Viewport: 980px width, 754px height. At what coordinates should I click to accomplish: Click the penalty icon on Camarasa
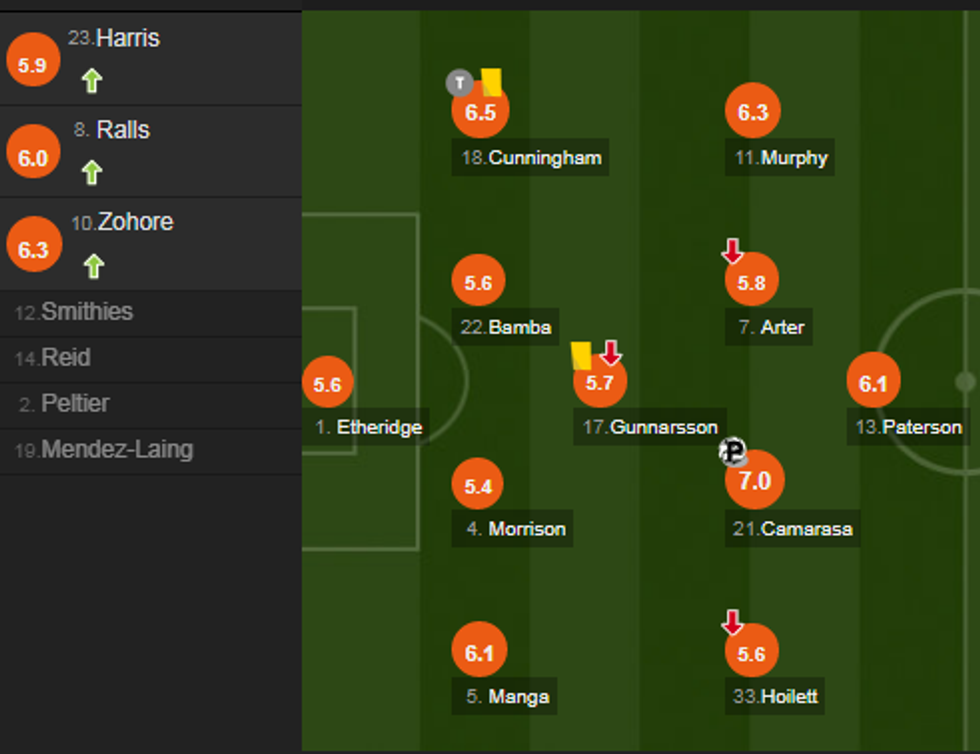[x=733, y=452]
